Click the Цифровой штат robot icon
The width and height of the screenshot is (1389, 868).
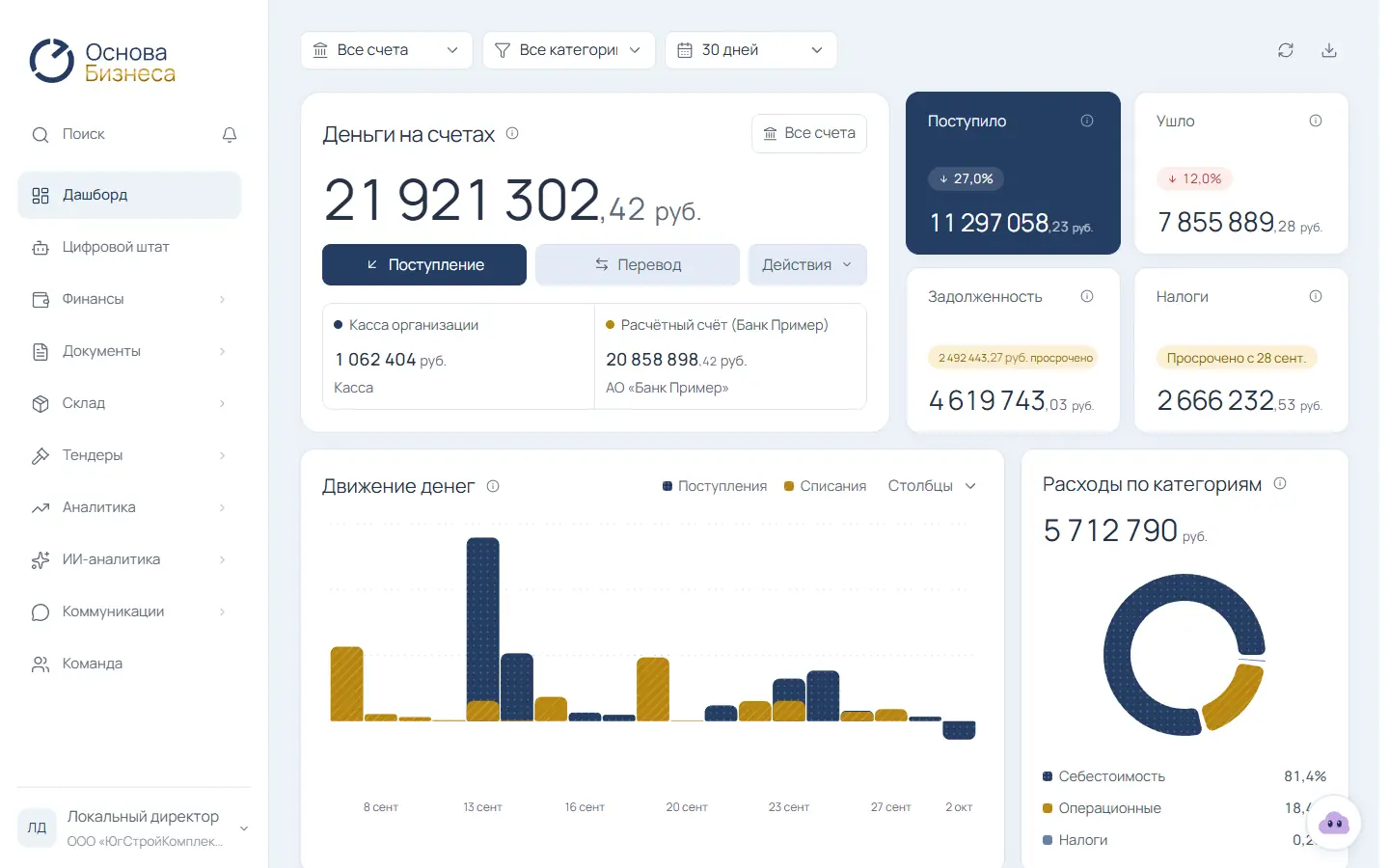[41, 248]
